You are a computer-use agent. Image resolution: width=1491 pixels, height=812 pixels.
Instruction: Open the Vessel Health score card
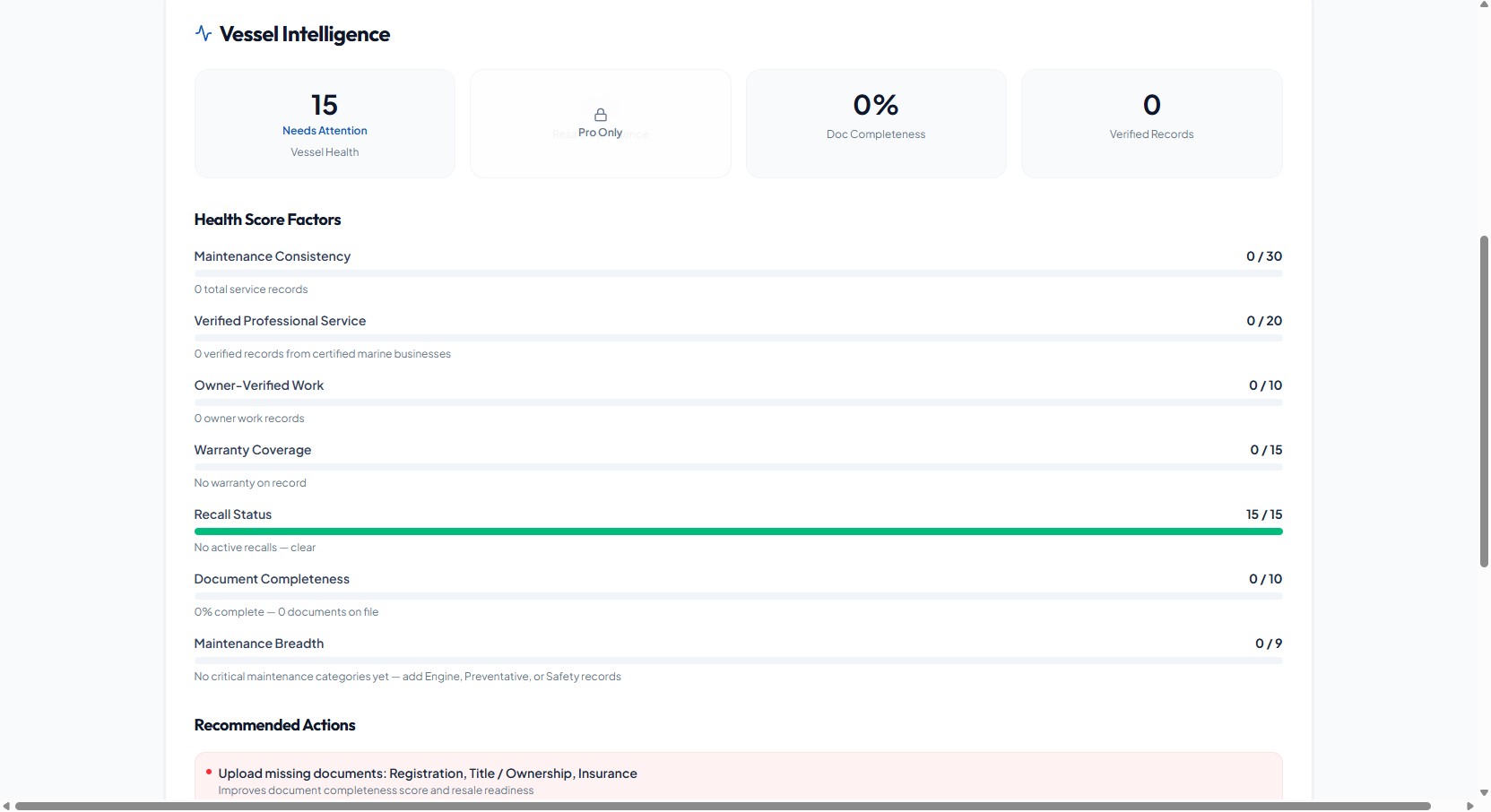pos(325,124)
